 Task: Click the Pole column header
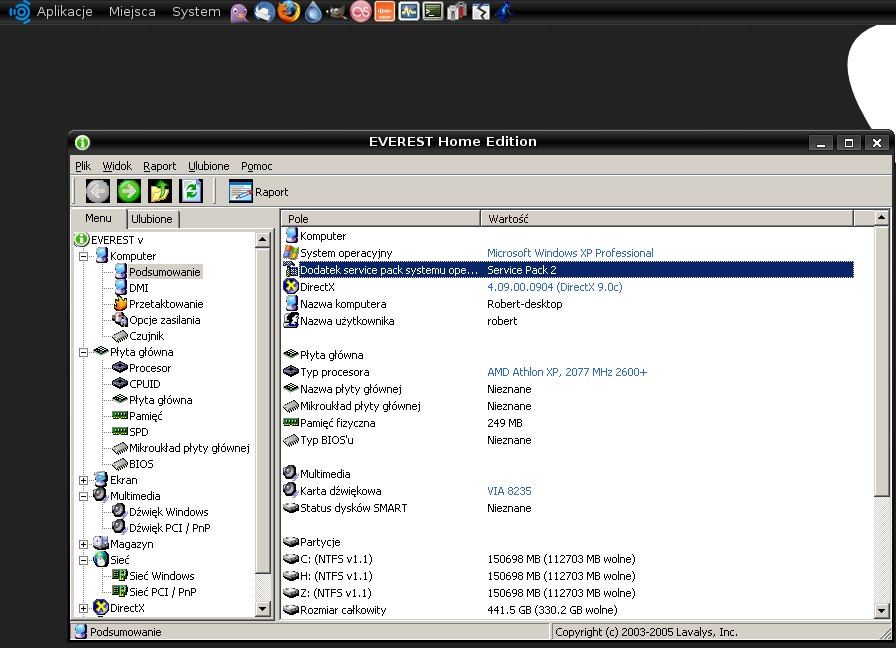pyautogui.click(x=381, y=218)
